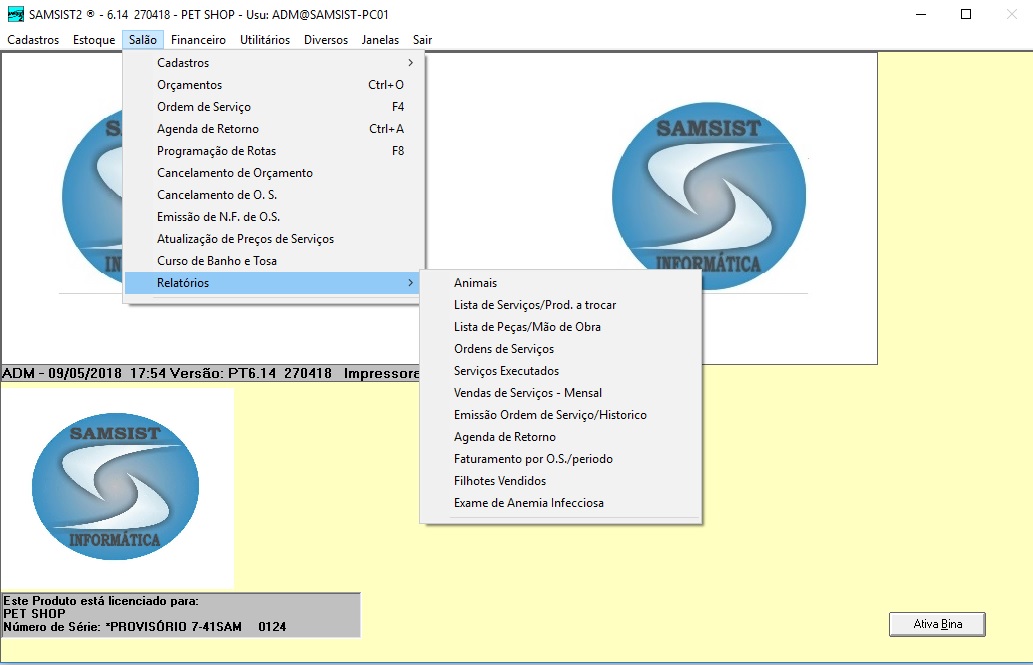Choose Agenda de Retorno in Salão menu
The image size is (1033, 665).
[271, 129]
